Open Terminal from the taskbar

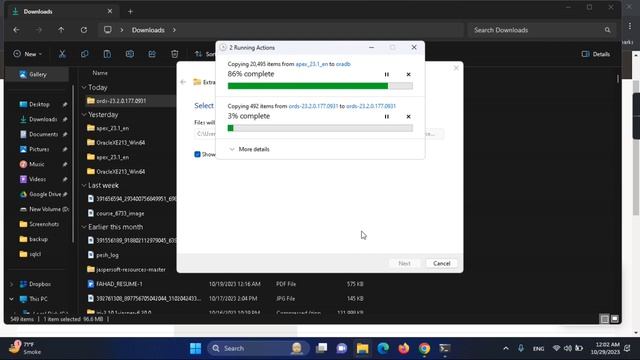click(x=445, y=348)
